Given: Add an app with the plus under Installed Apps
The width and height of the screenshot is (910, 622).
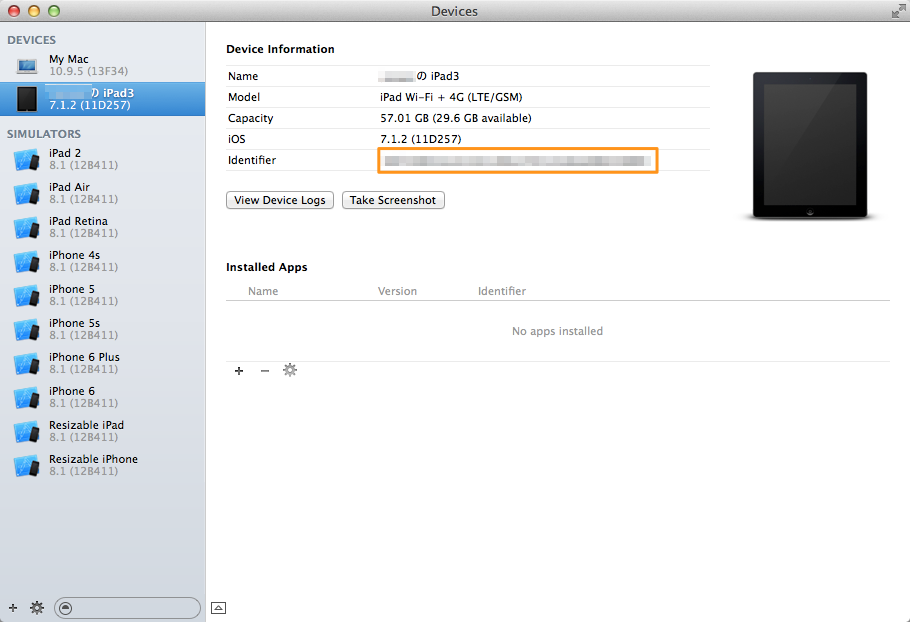Looking at the screenshot, I should 239,371.
